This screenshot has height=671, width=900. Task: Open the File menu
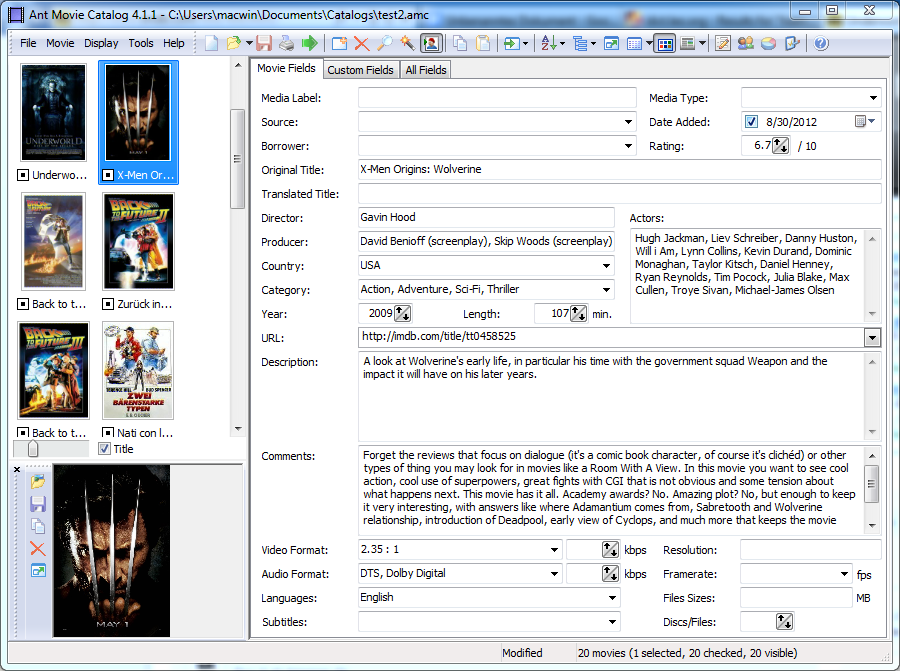(28, 43)
